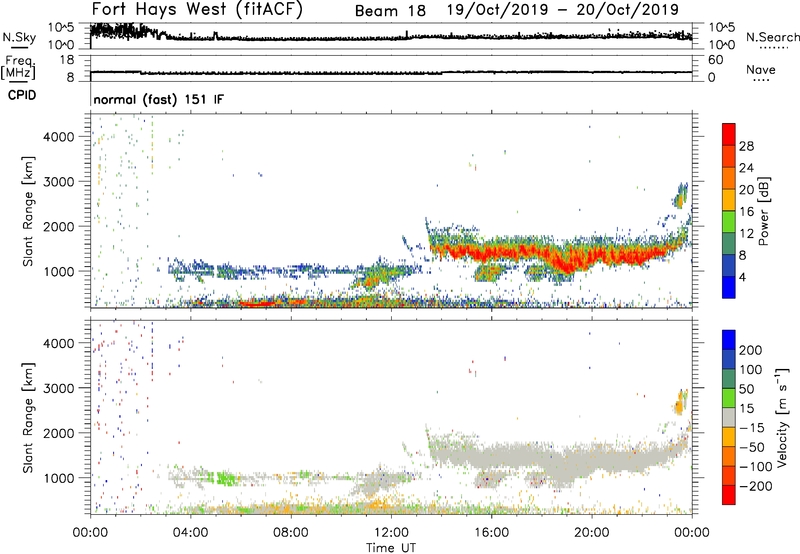Click the bright green 15–50 velocity color bar segment
Viewport: 800px width, 554px height.
pyautogui.click(x=729, y=398)
